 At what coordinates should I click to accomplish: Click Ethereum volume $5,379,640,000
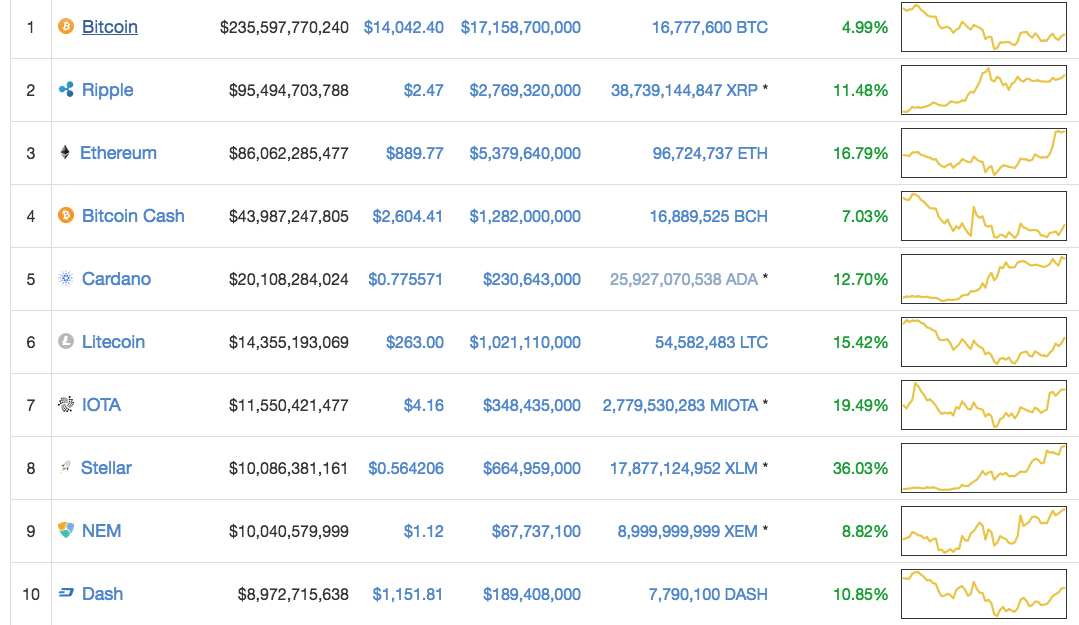[525, 153]
